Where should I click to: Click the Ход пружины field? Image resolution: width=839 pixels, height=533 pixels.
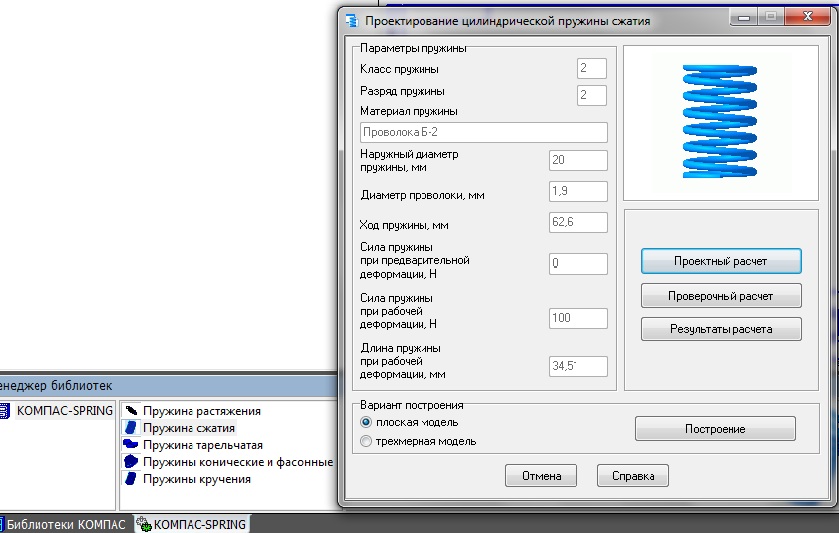(578, 222)
